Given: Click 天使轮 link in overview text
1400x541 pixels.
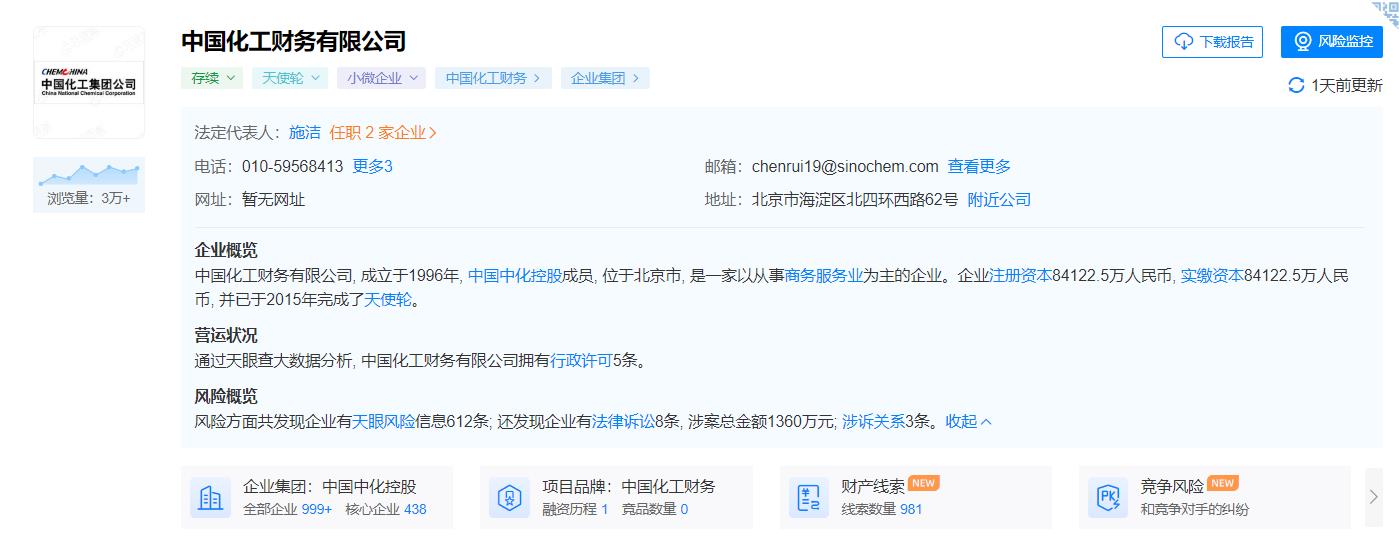Looking at the screenshot, I should click(388, 300).
